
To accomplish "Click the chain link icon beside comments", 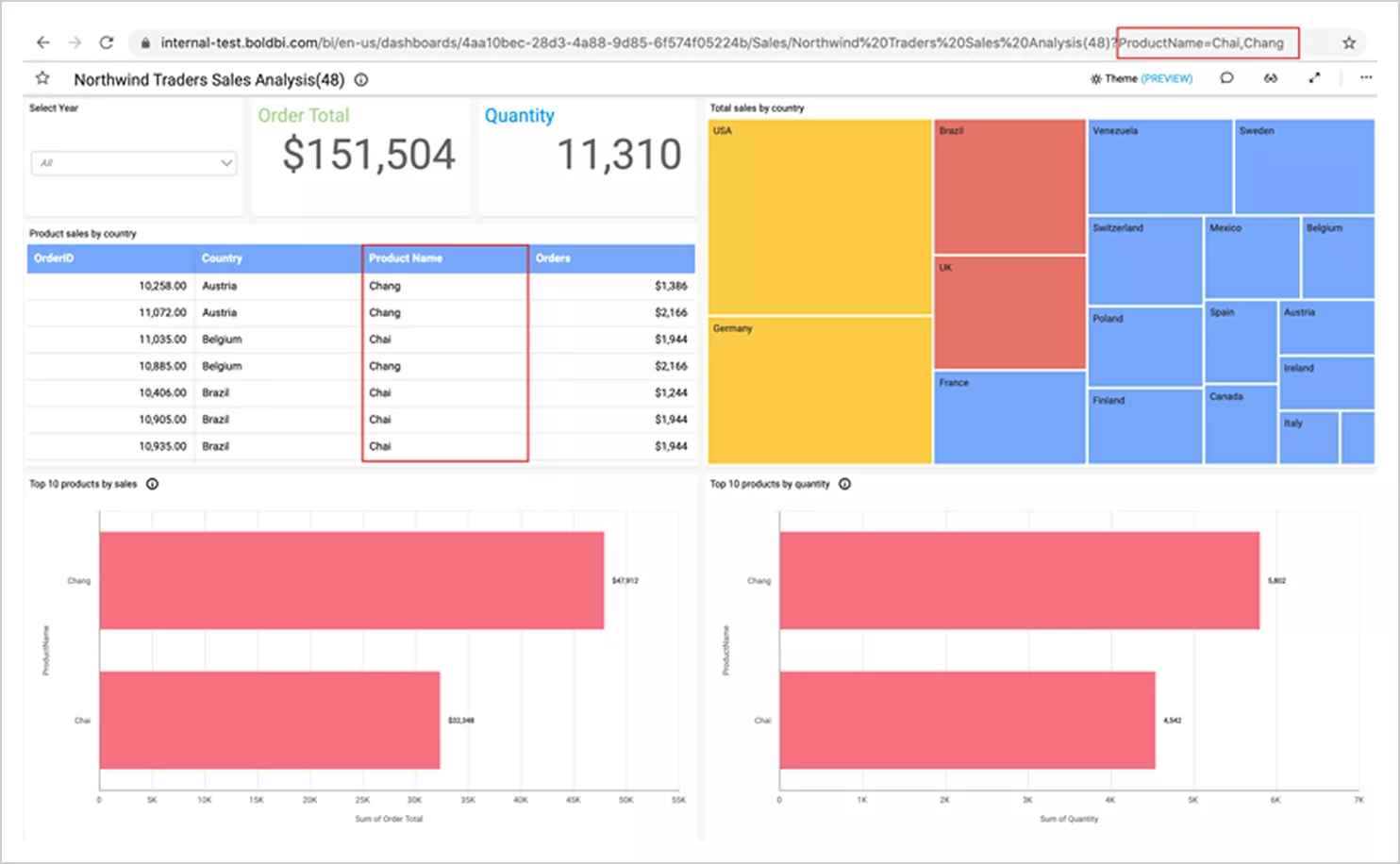I will coord(1271,78).
